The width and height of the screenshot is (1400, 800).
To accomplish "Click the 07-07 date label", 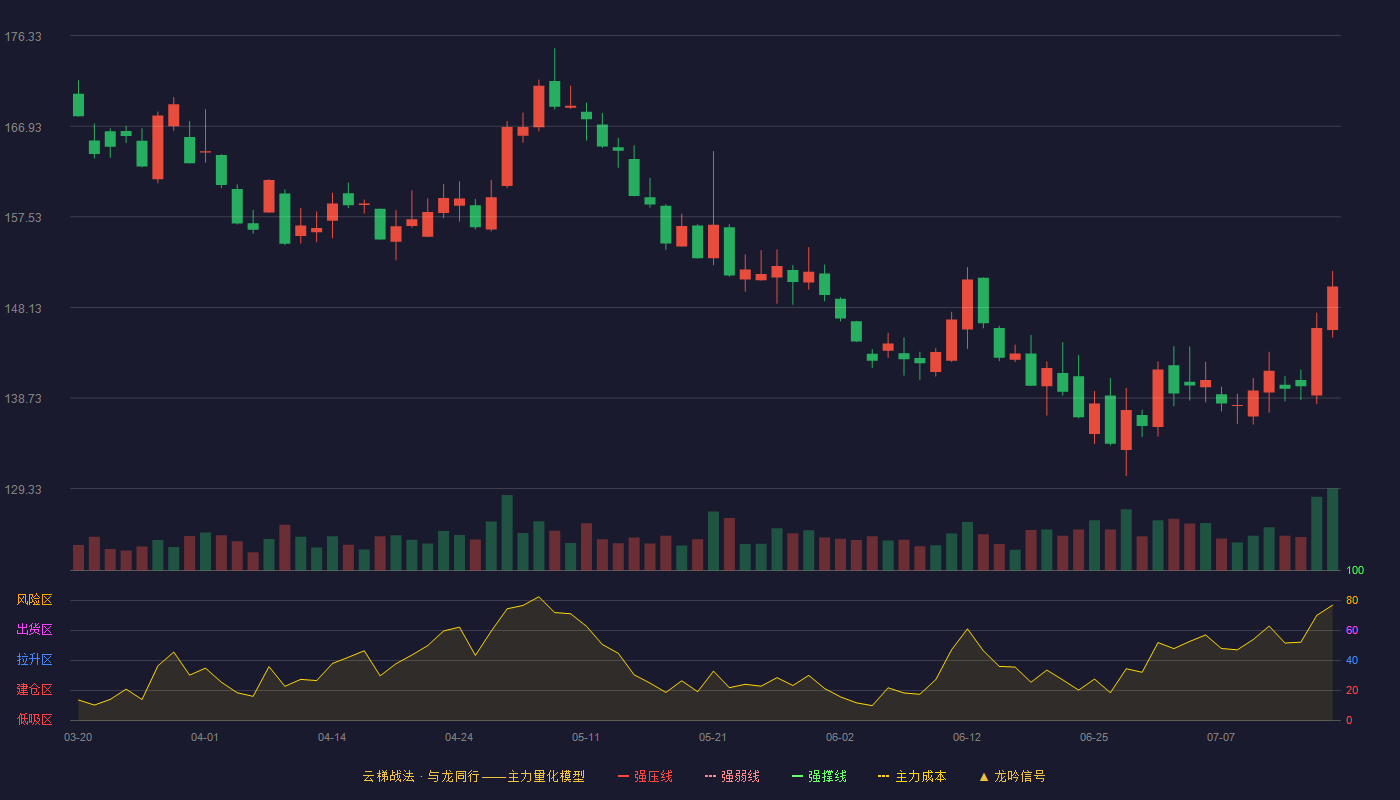I will (x=1221, y=737).
